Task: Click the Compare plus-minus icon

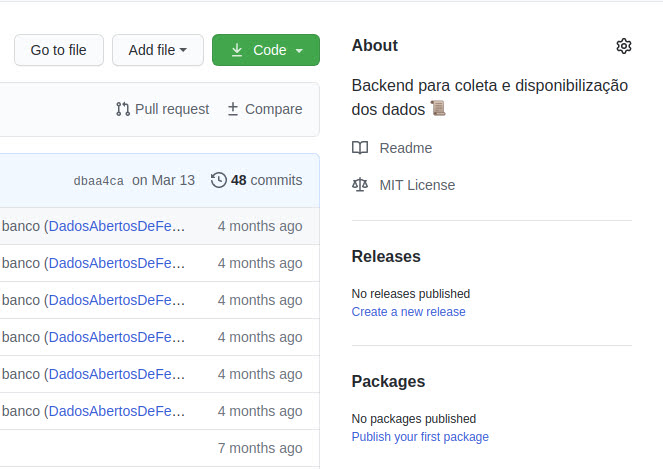Action: click(x=233, y=109)
